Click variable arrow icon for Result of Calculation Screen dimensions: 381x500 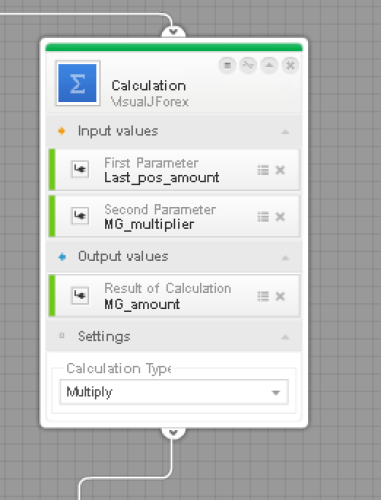coord(80,296)
